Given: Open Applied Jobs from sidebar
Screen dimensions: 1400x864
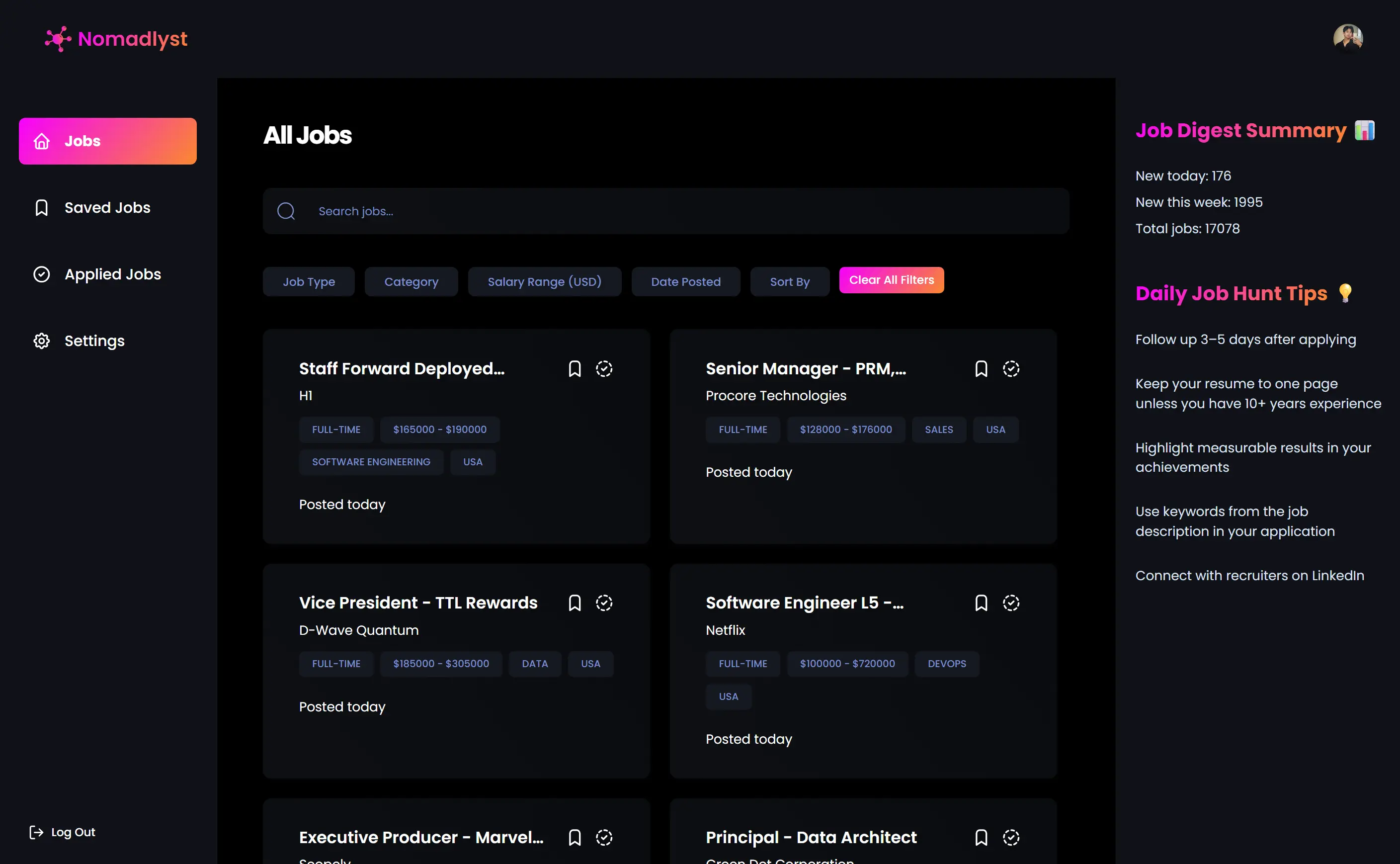Looking at the screenshot, I should coord(112,274).
